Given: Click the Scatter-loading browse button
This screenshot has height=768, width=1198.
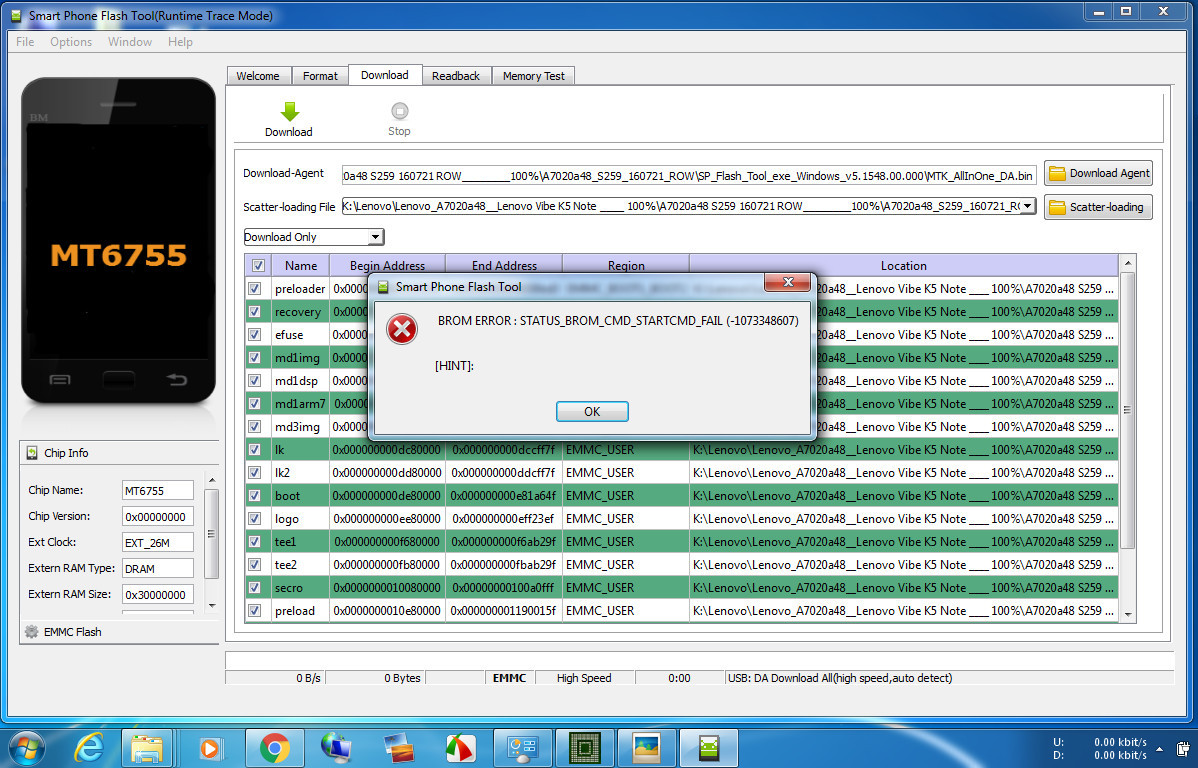Looking at the screenshot, I should tap(1099, 207).
